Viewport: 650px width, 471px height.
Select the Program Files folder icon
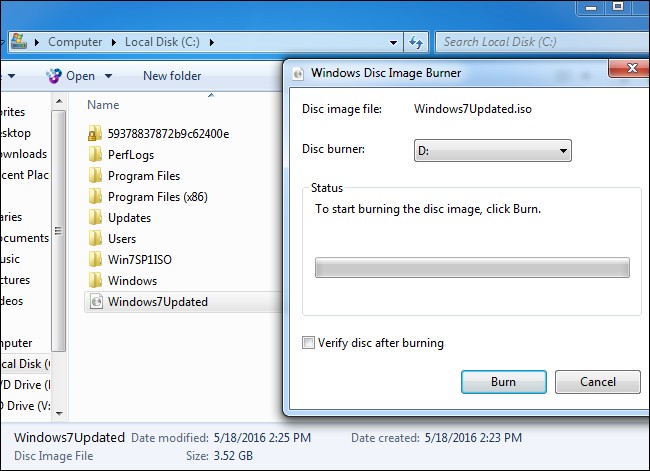95,175
